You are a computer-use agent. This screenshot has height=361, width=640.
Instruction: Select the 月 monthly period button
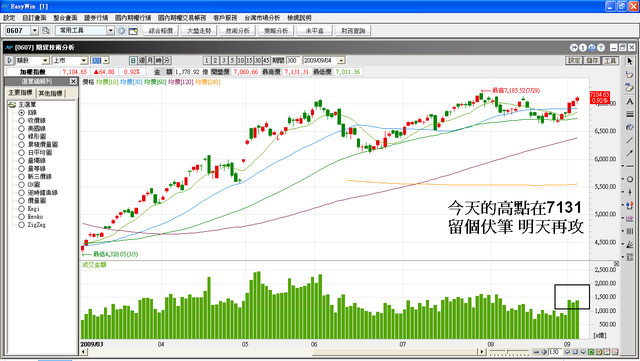click(150, 60)
